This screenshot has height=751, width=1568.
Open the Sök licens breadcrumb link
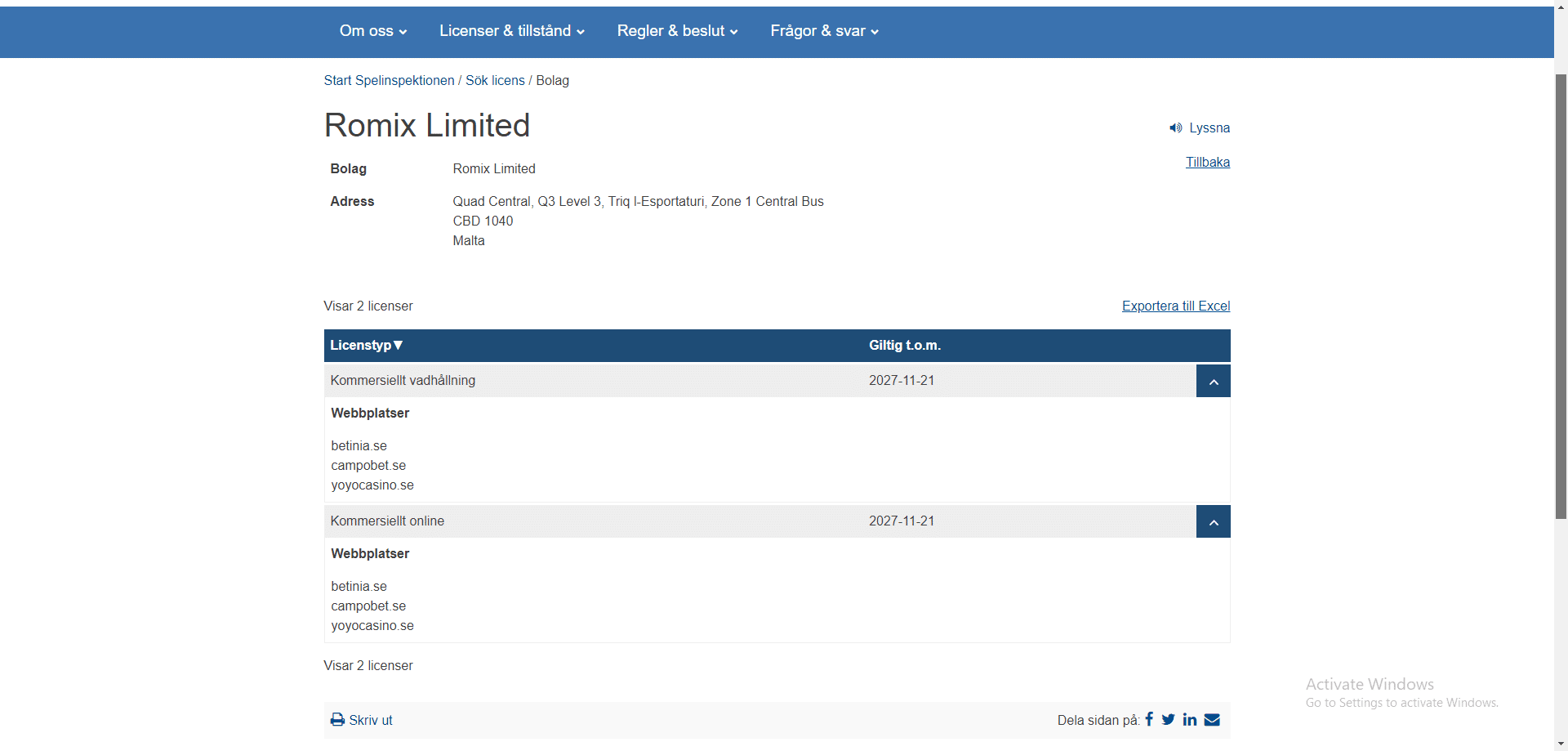tap(495, 81)
